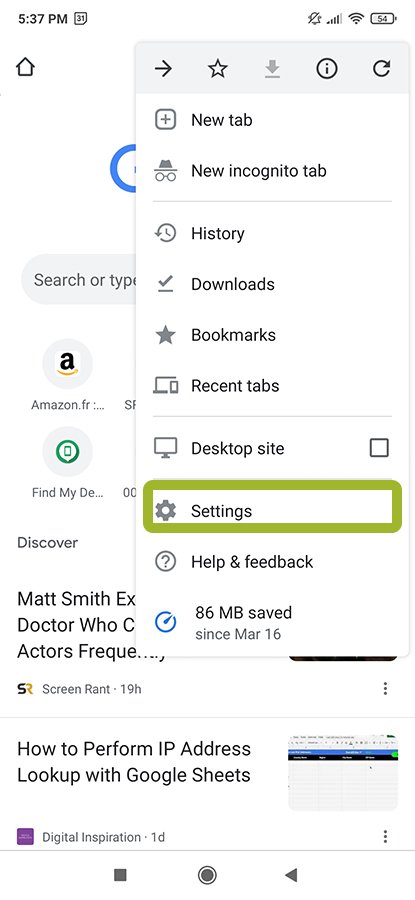Open options for the Screen Rant article

pos(385,688)
